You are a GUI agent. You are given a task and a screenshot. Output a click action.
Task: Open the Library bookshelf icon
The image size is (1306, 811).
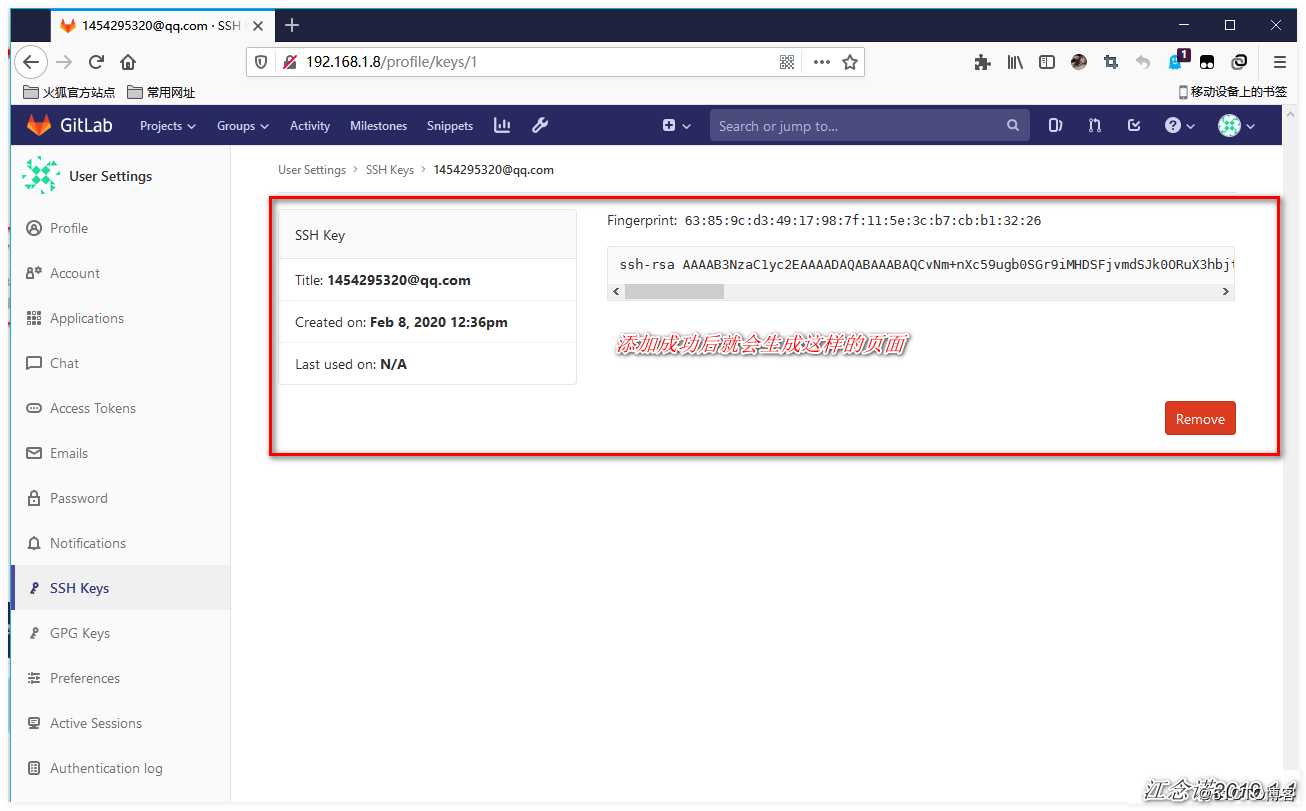(1015, 62)
